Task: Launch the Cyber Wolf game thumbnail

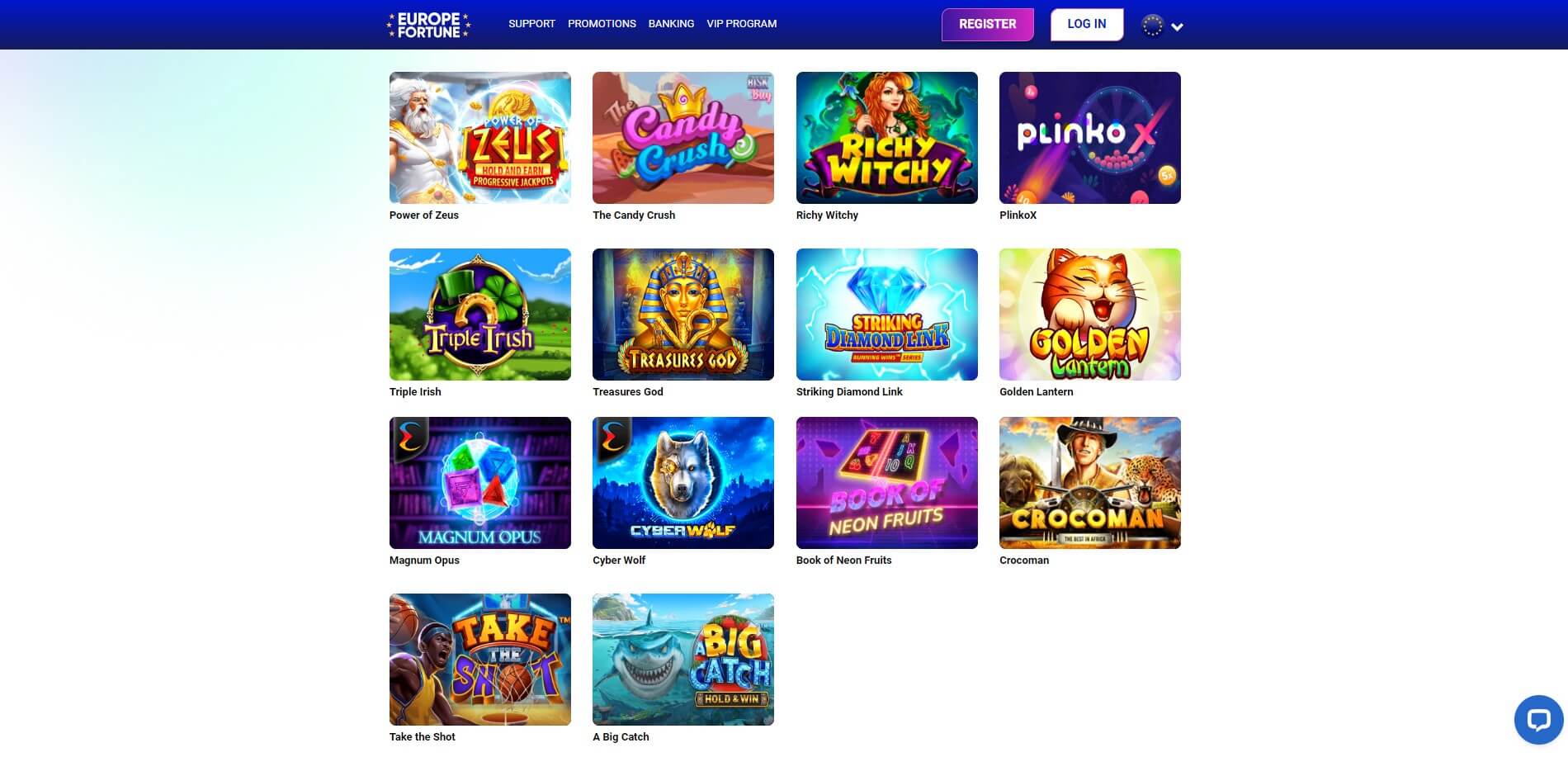Action: (683, 483)
